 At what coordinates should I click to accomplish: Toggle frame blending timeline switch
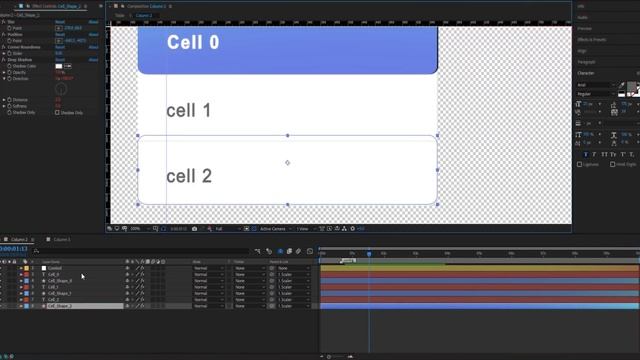pos(289,251)
